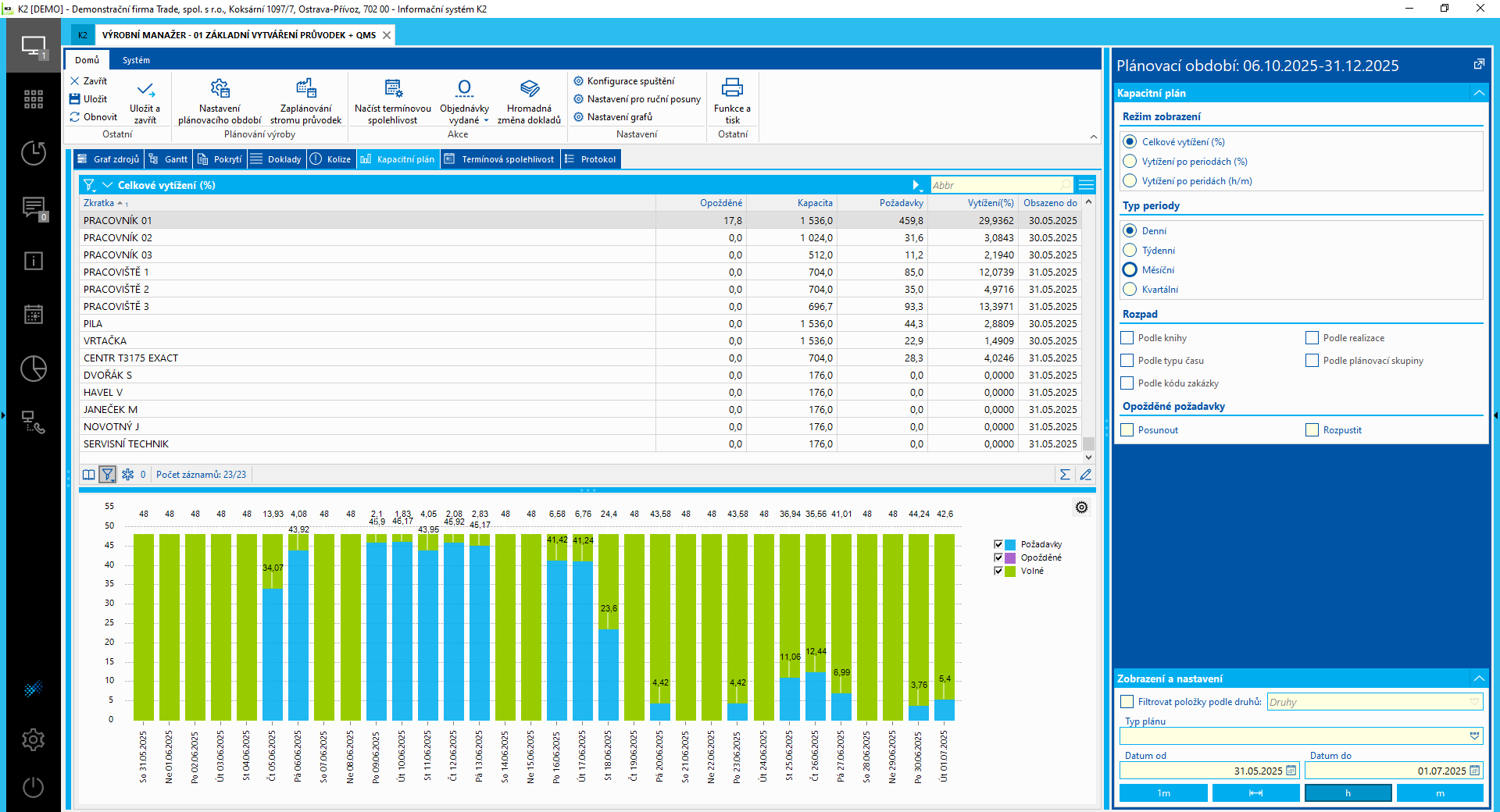Image resolution: width=1500 pixels, height=812 pixels.
Task: Select Měsíční period type
Action: click(1130, 270)
